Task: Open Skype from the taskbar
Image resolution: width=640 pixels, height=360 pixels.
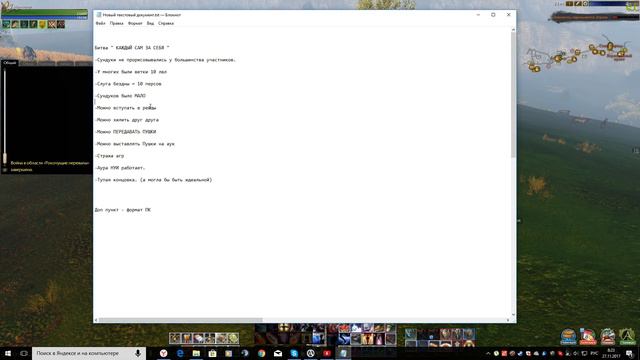Action: 294,353
